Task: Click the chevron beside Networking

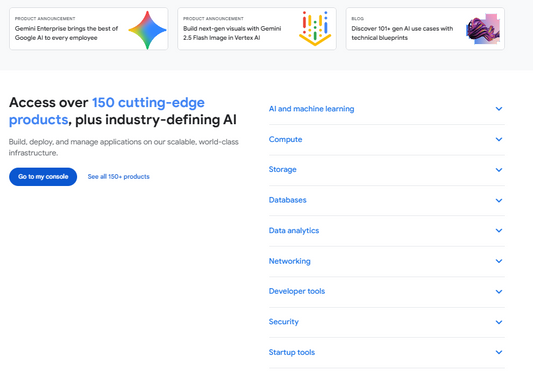Action: tap(499, 261)
